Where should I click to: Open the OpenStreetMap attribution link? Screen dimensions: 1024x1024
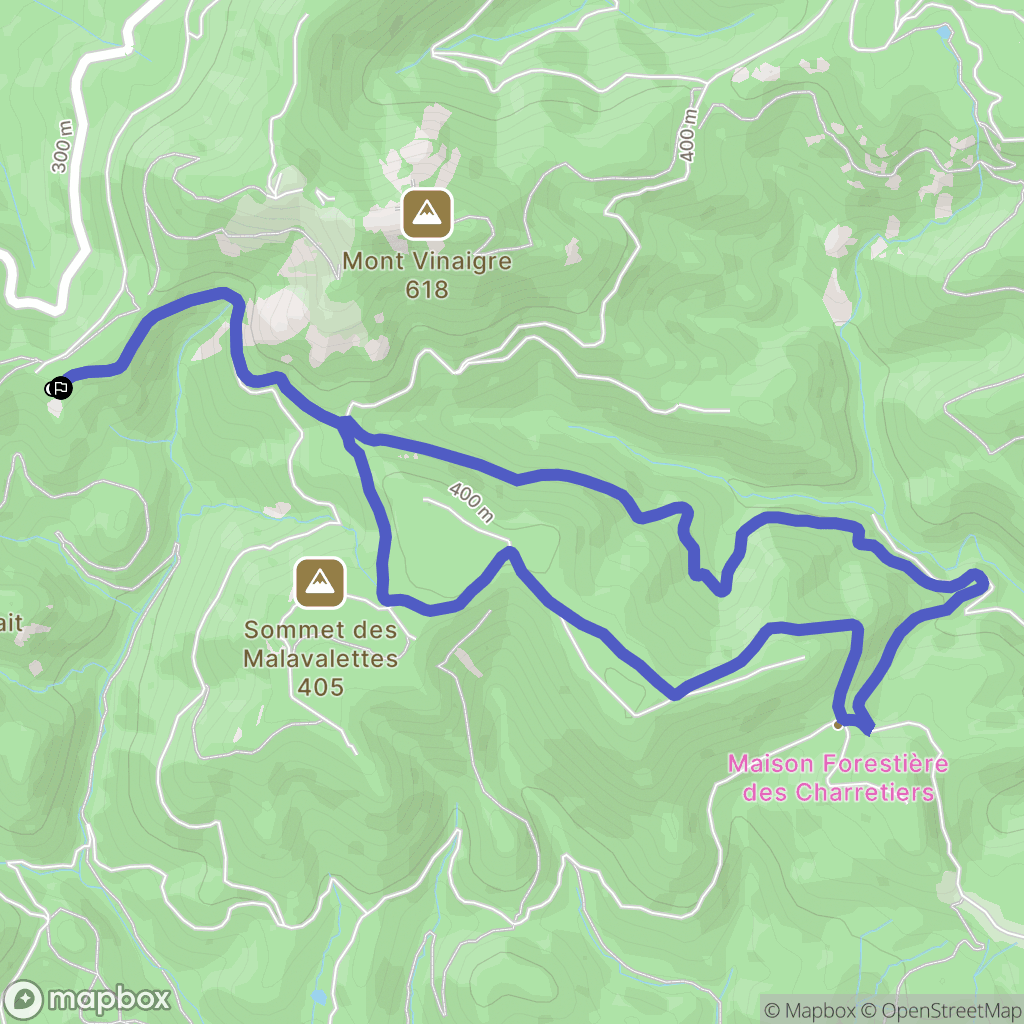coord(942,1010)
